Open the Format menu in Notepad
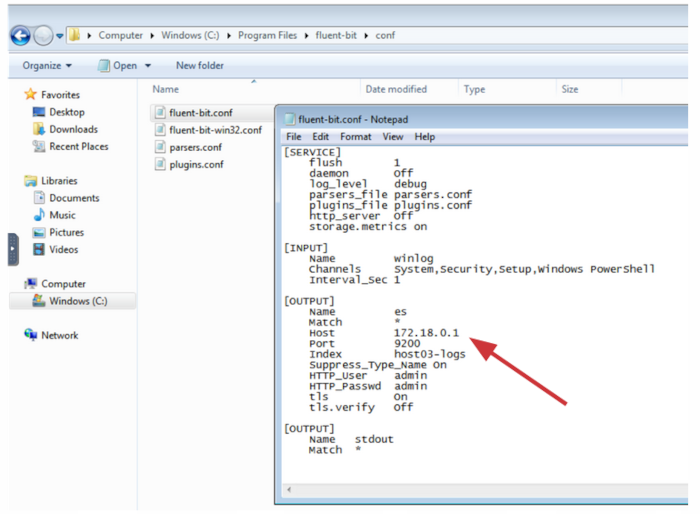This screenshot has height=514, width=700. click(x=355, y=137)
